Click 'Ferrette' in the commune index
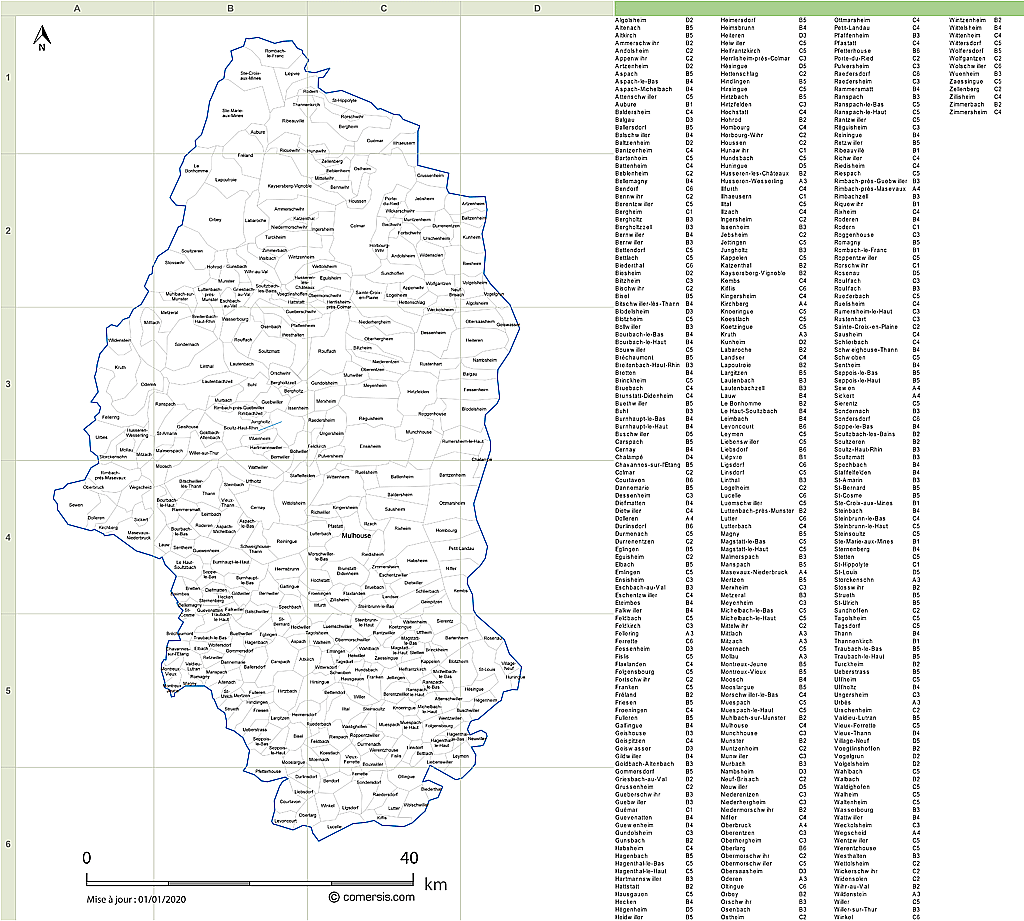Image resolution: width=1024 pixels, height=921 pixels. 628,641
